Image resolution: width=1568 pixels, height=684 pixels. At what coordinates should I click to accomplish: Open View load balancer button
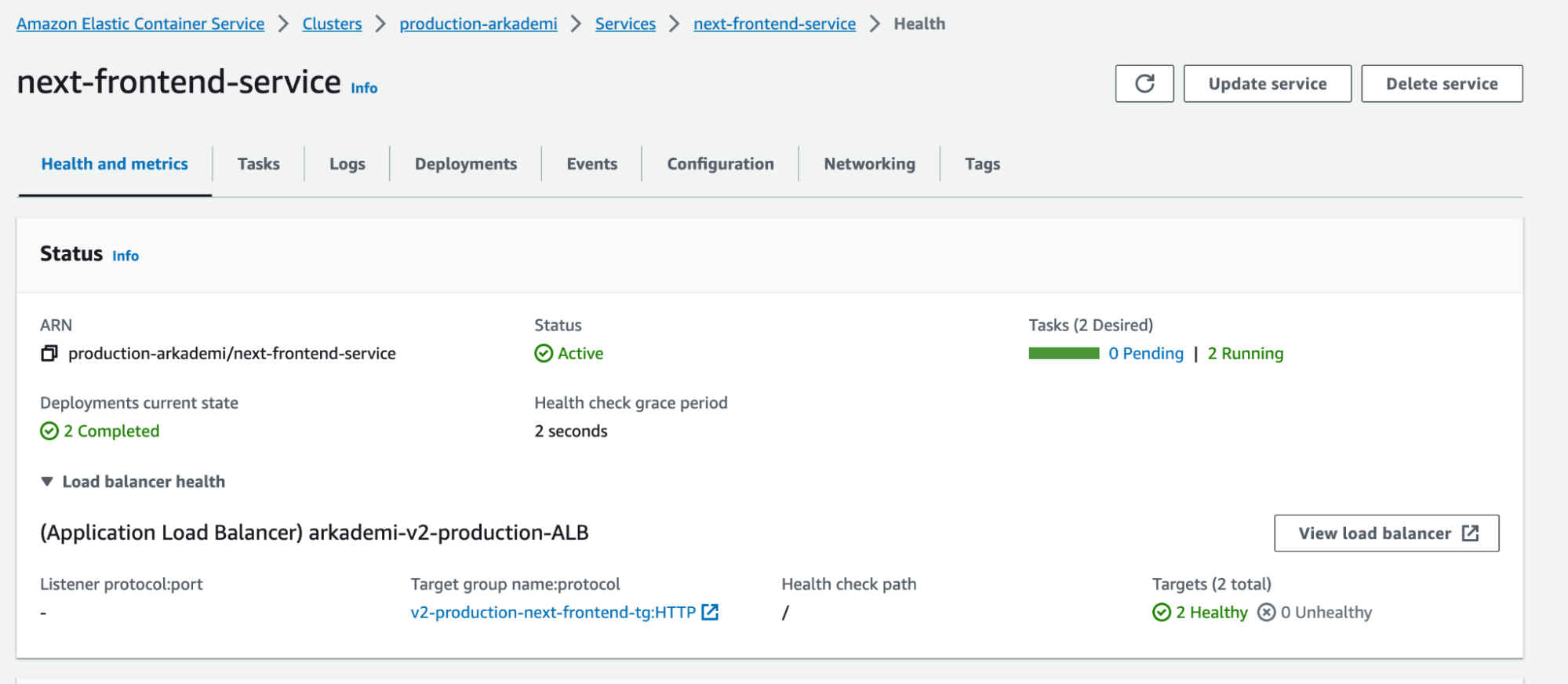coord(1386,533)
